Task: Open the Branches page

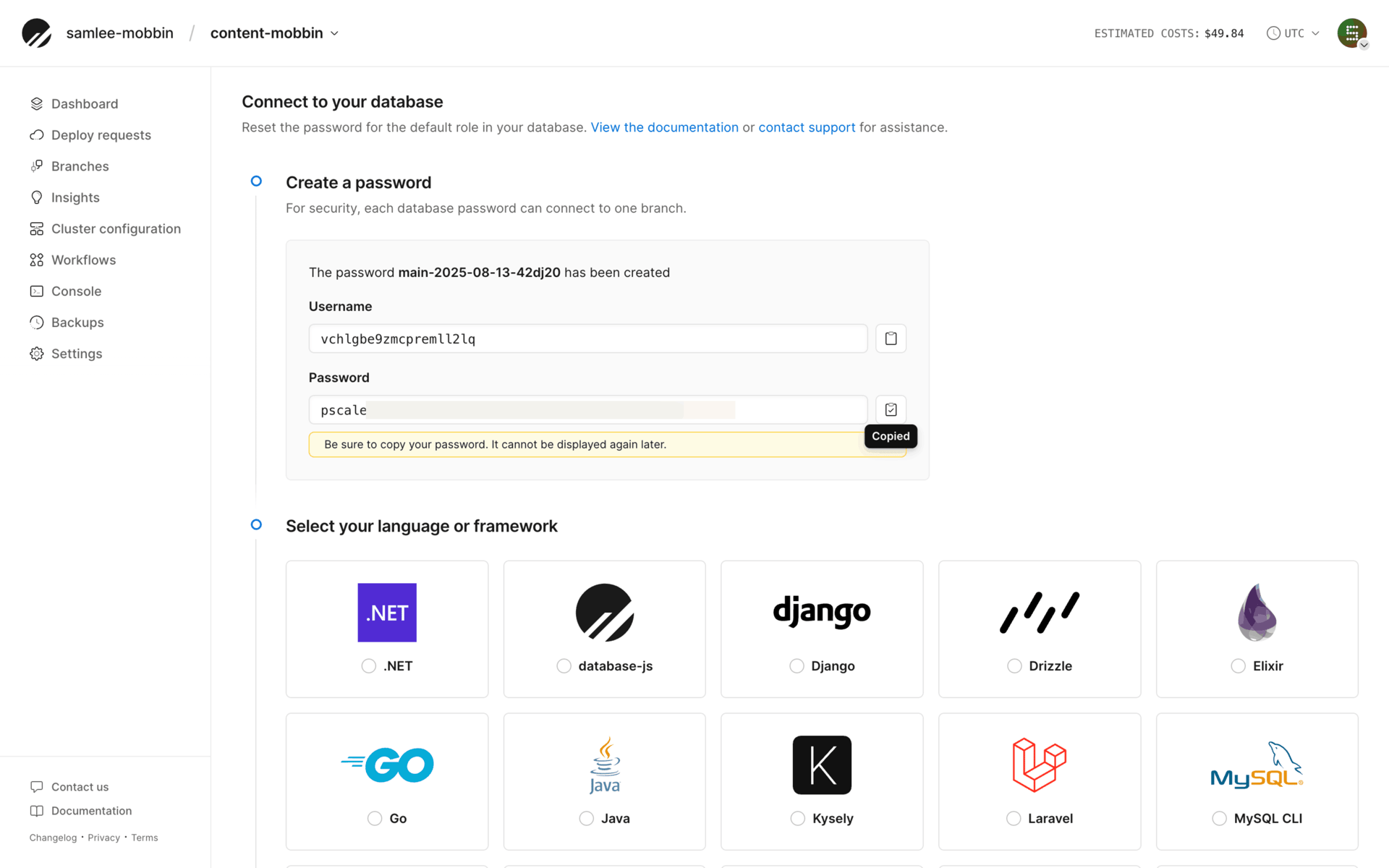Action: point(80,166)
